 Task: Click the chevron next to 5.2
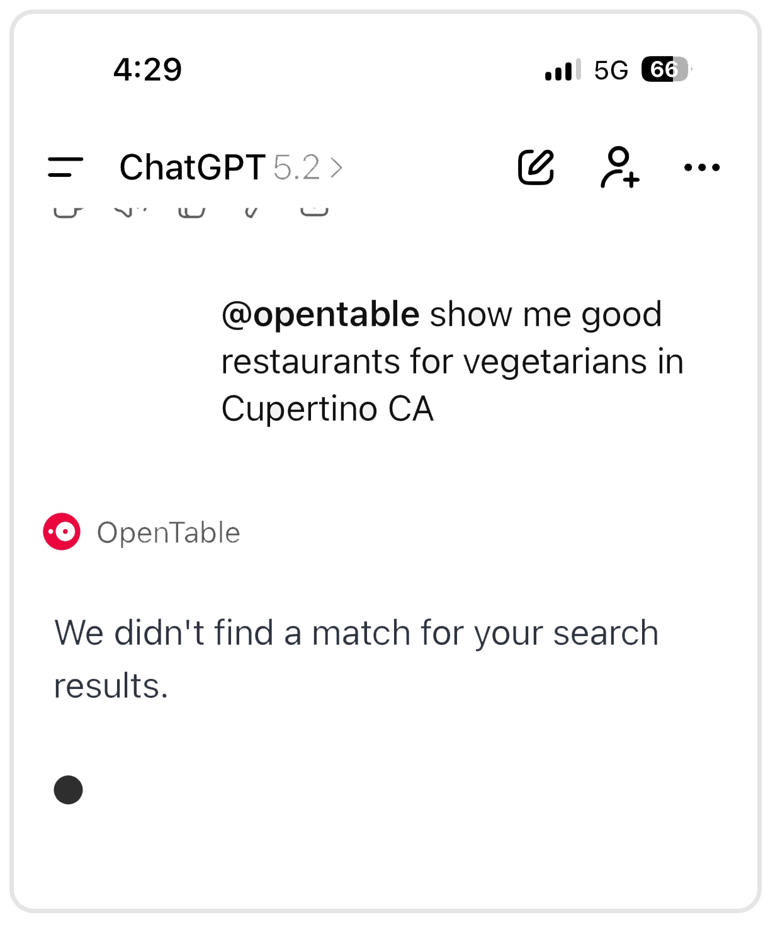337,166
